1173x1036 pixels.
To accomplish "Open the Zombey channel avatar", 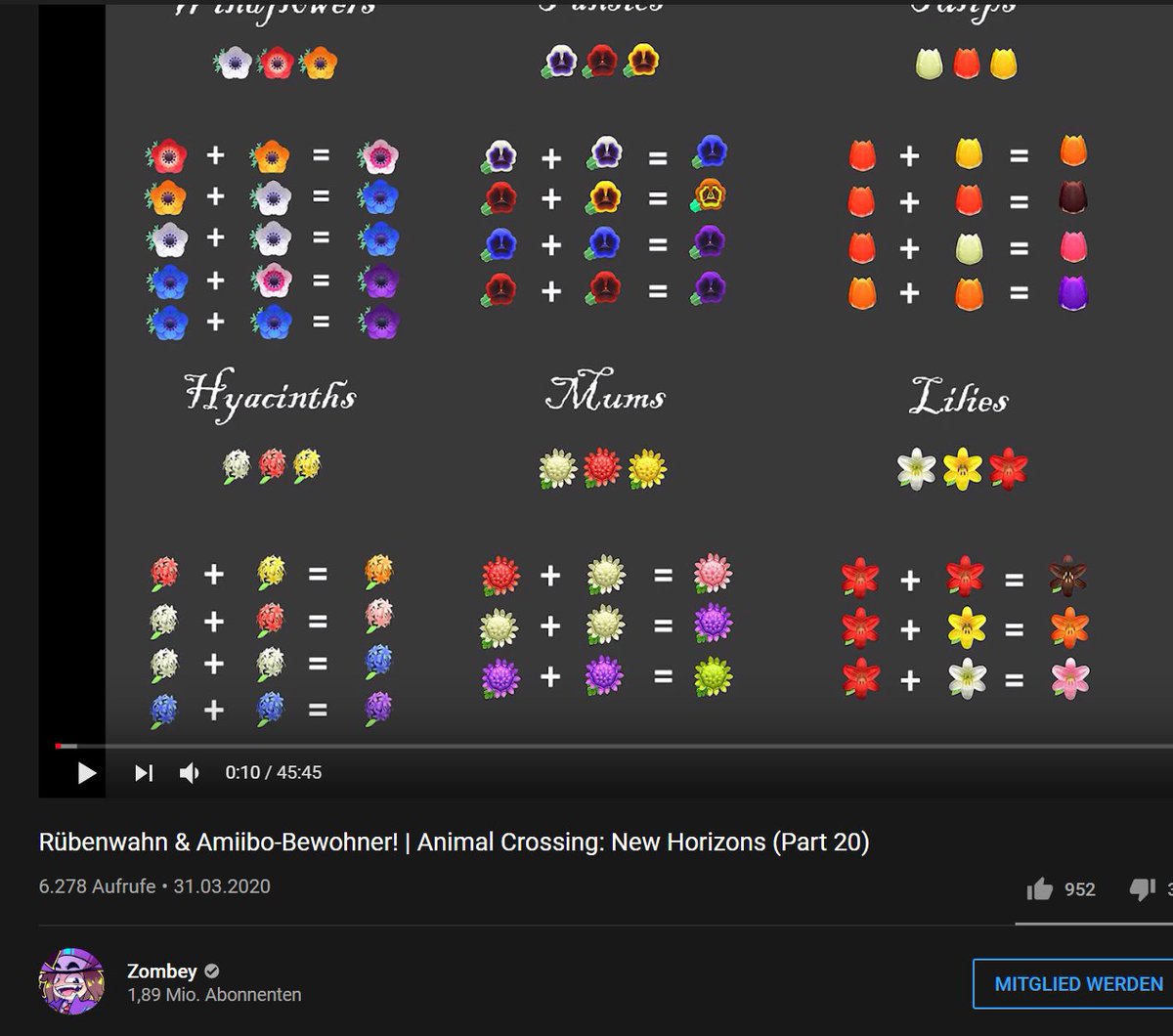I will (71, 981).
